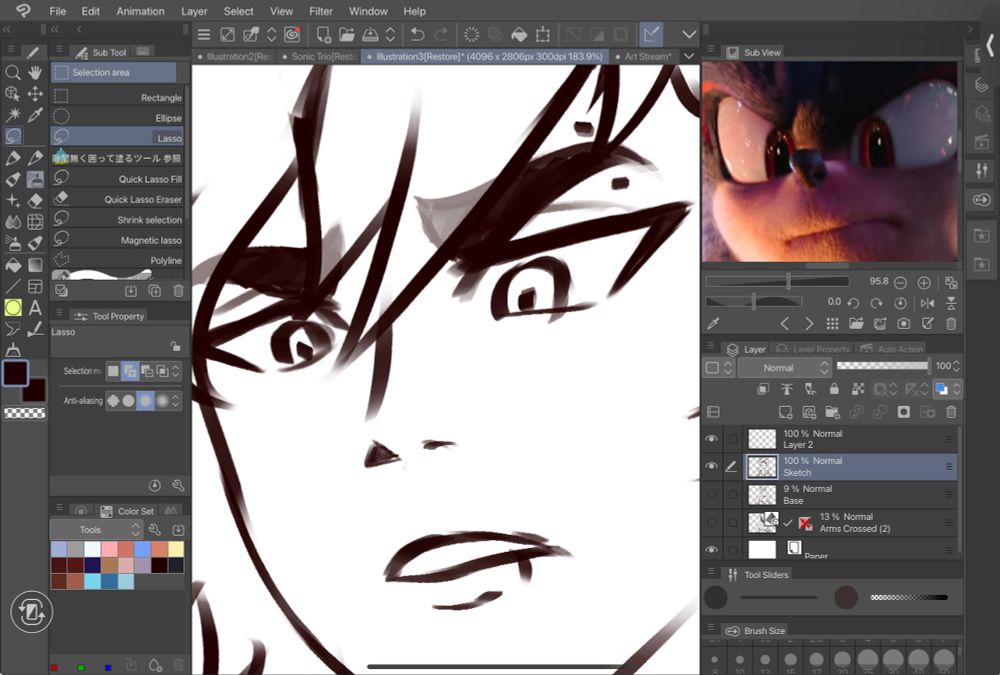1000x675 pixels.
Task: Show the Base layer
Action: (711, 494)
